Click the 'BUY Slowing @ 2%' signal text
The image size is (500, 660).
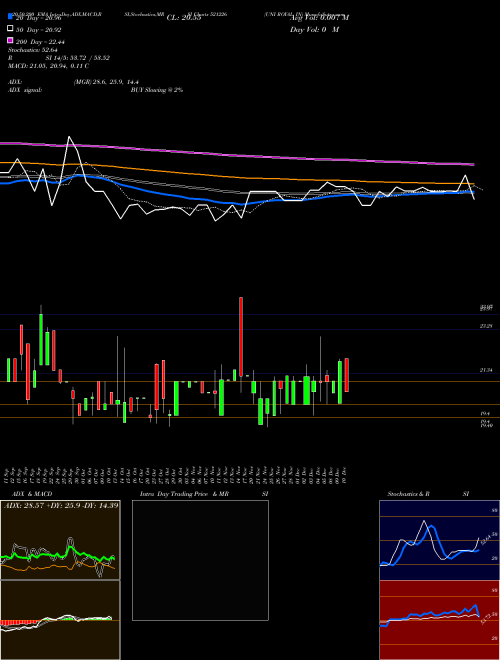pos(157,90)
